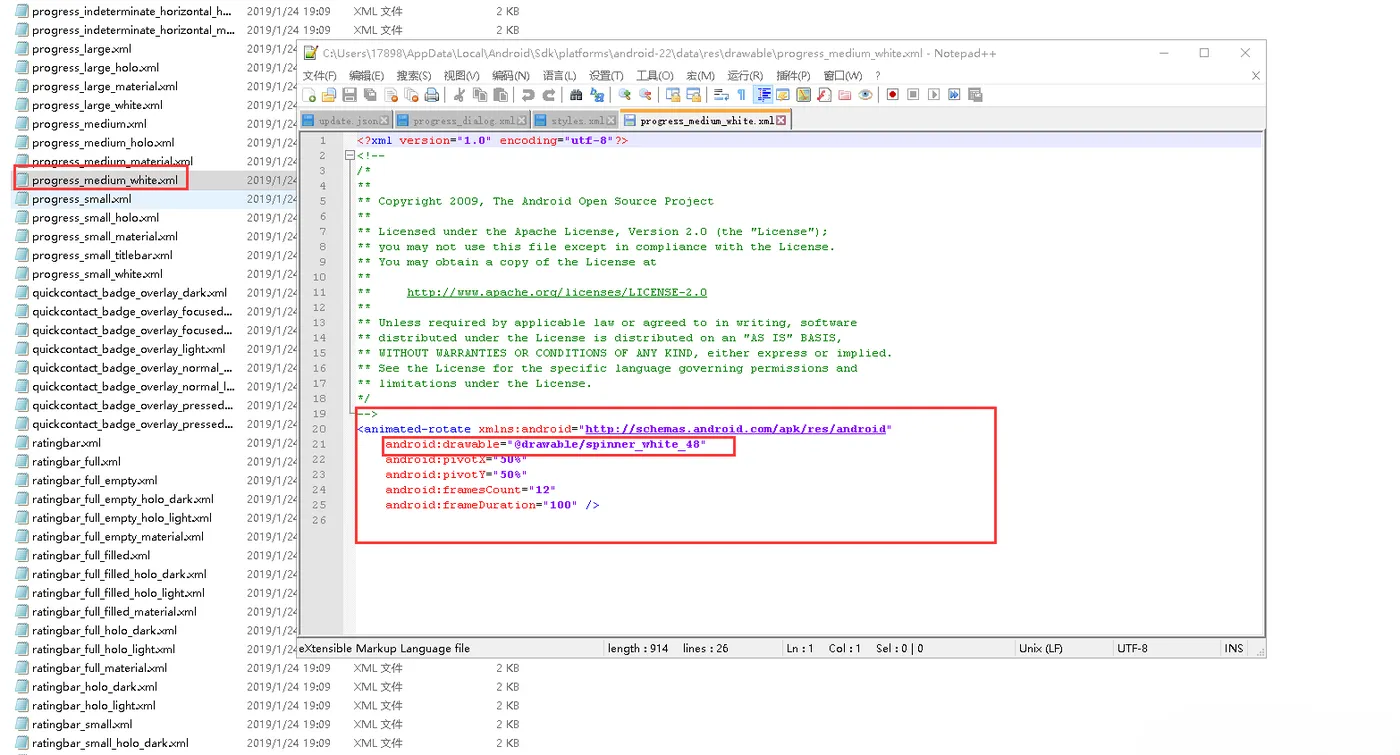This screenshot has height=755, width=1400.
Task: Save the current recorded macro icon
Action: pyautogui.click(x=975, y=95)
